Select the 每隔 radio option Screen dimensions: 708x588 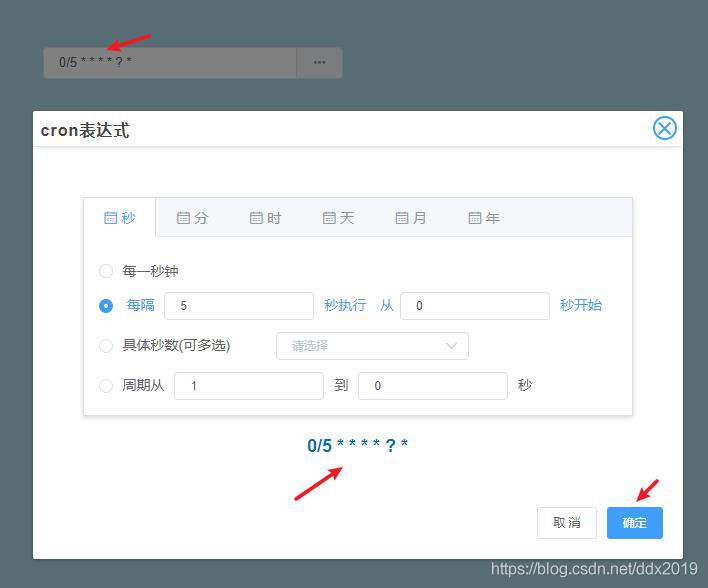[106, 306]
